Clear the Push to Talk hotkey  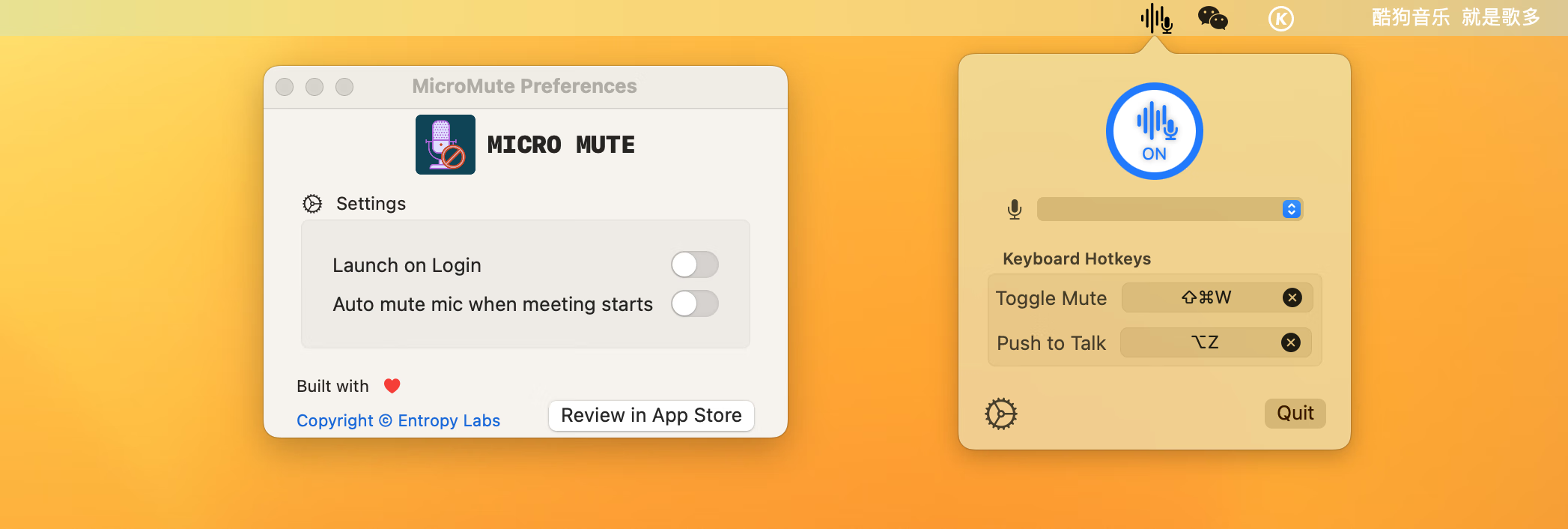click(1290, 342)
